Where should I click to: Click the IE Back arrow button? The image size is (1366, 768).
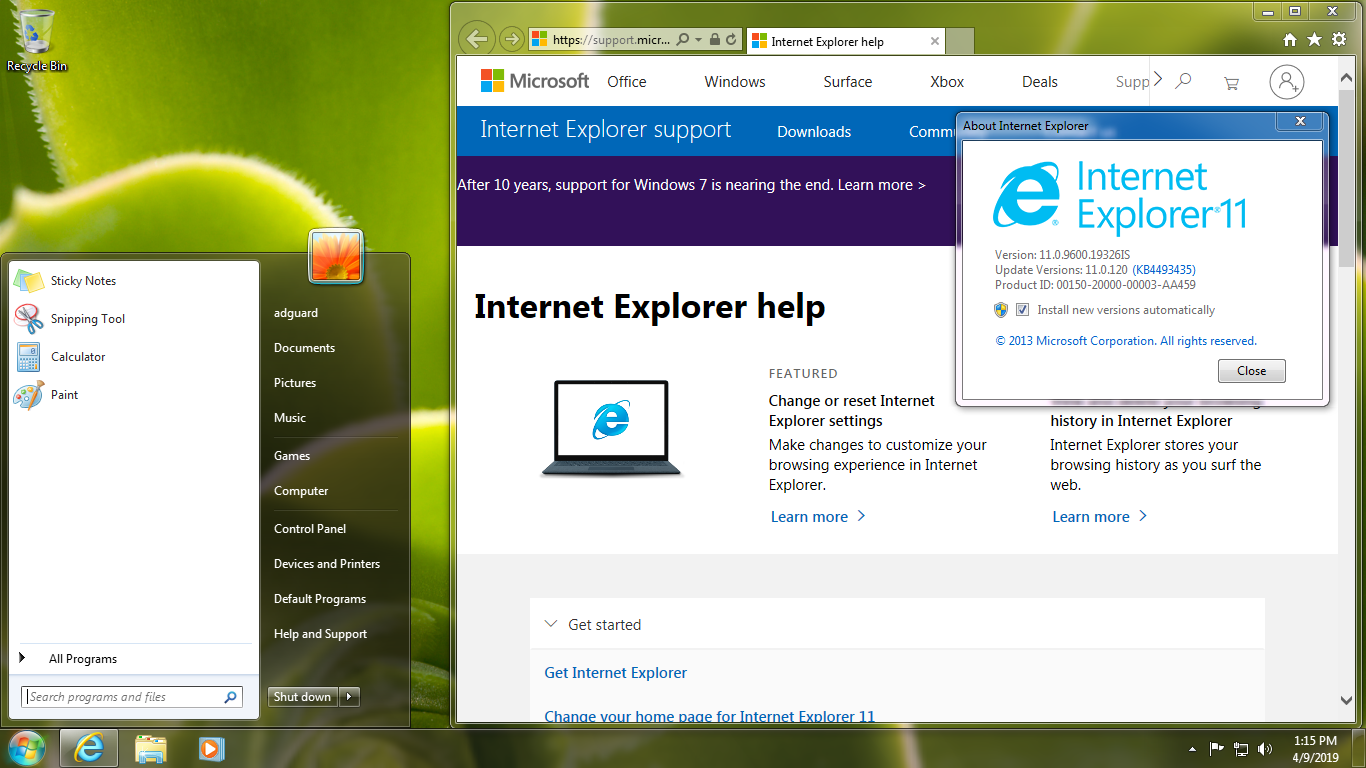[477, 39]
